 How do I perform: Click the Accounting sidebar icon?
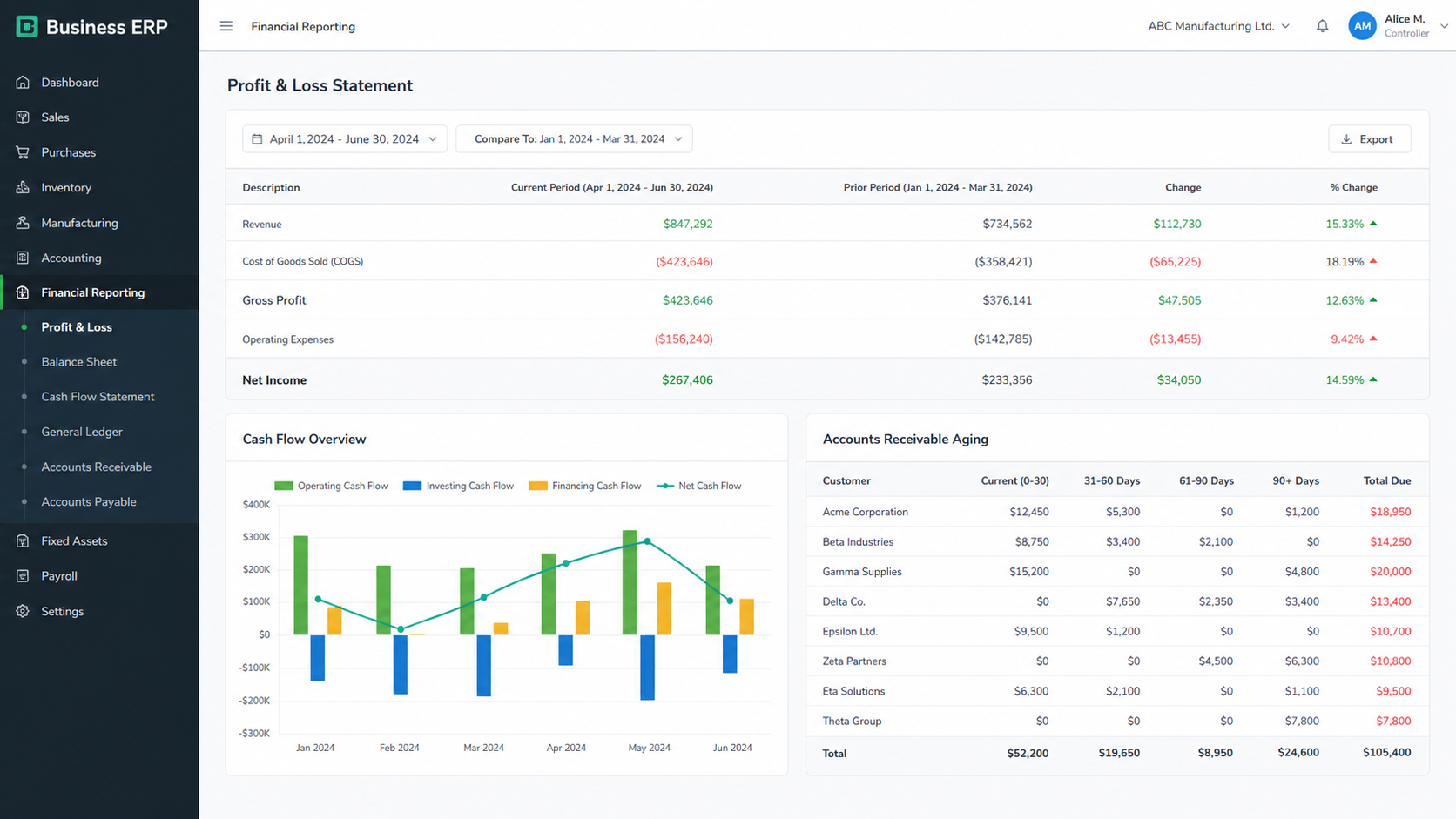23,258
